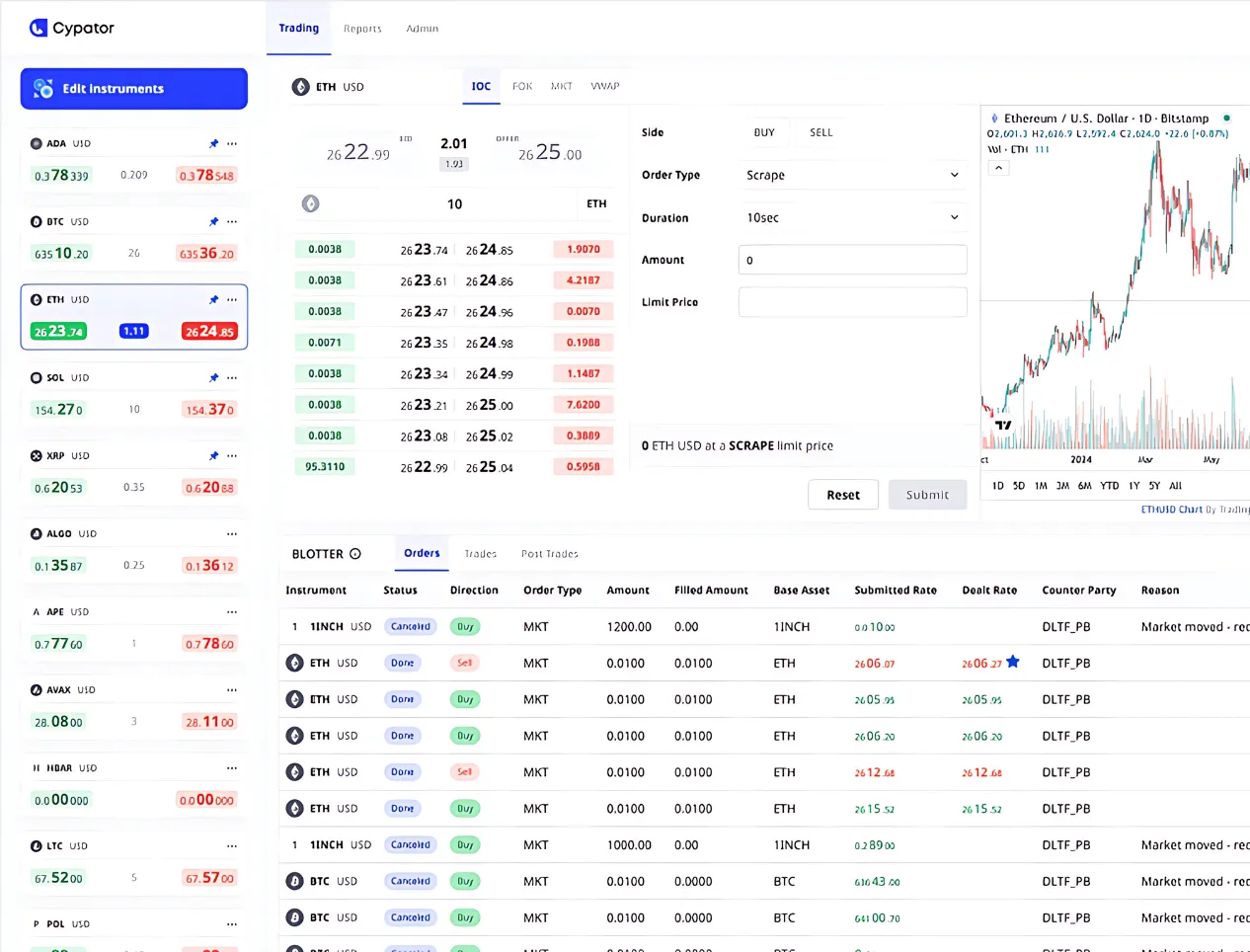
Task: Click the ETH coin icon in order ticket header
Action: pos(301,87)
